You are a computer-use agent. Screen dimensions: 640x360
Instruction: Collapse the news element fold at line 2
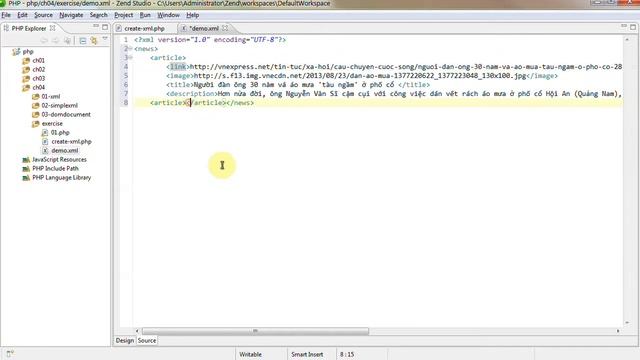click(x=131, y=49)
